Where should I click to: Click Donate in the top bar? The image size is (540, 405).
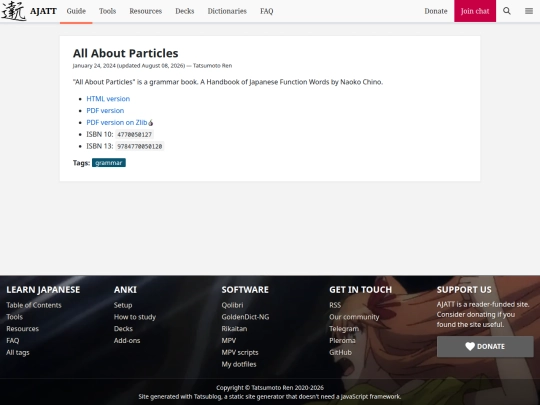coord(436,11)
